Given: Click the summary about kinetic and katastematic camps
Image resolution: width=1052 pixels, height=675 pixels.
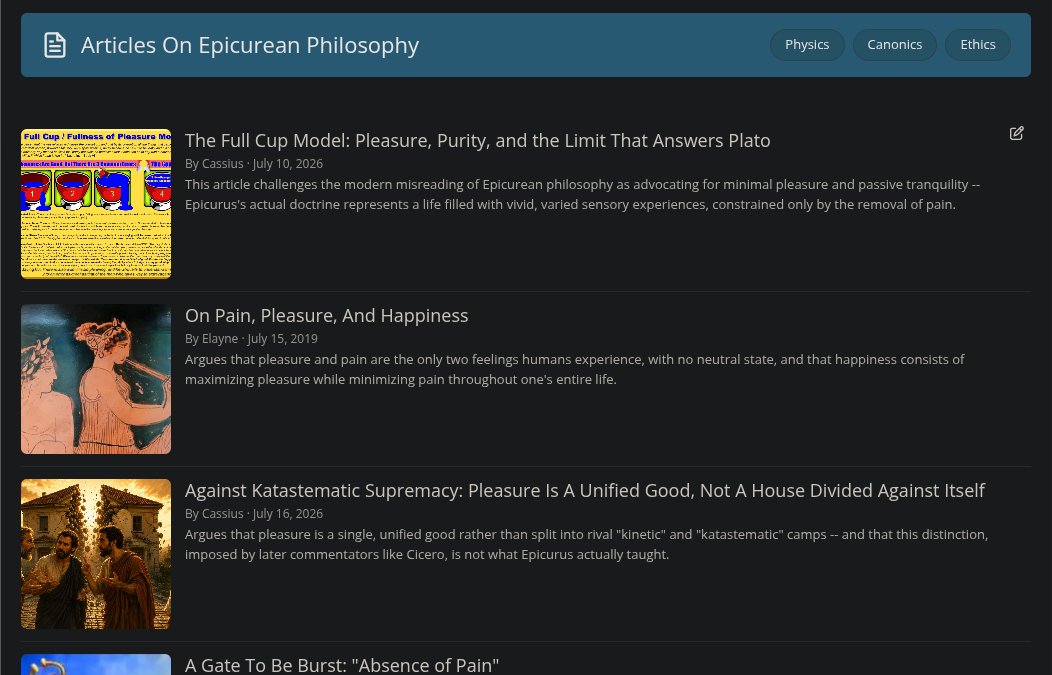Looking at the screenshot, I should point(586,545).
